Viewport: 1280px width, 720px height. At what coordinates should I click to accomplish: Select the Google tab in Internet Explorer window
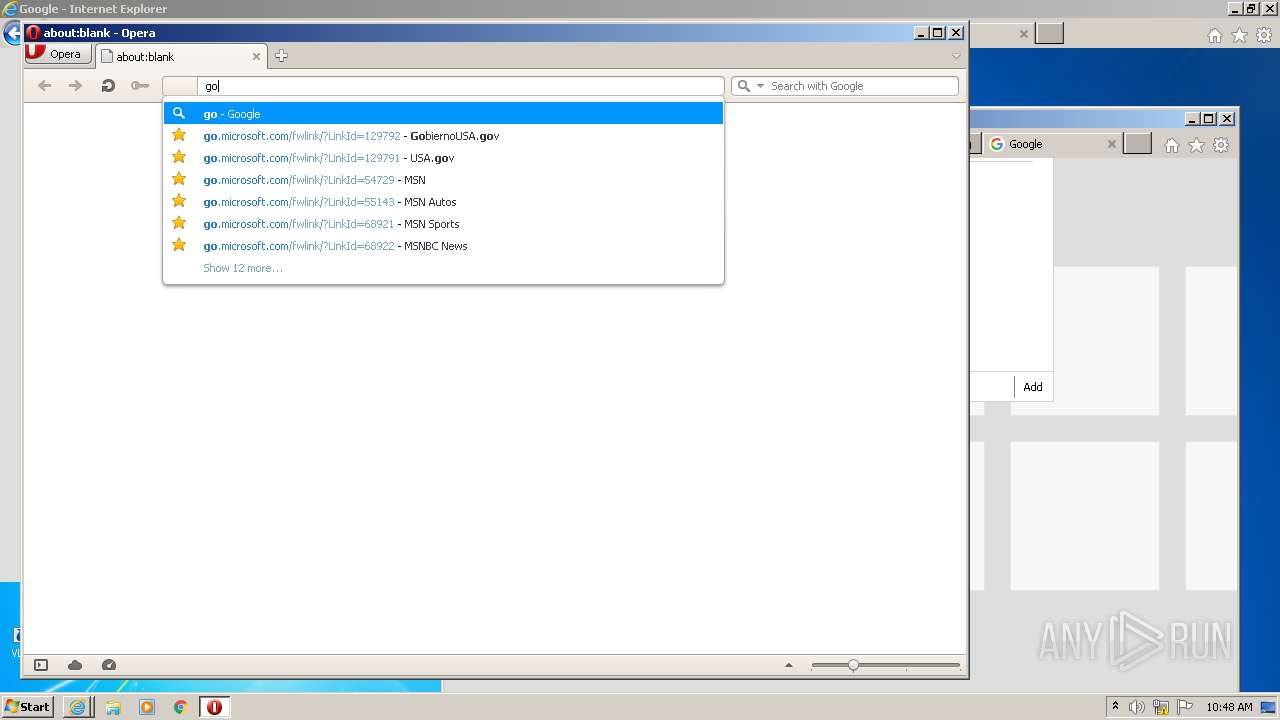[x=1052, y=144]
